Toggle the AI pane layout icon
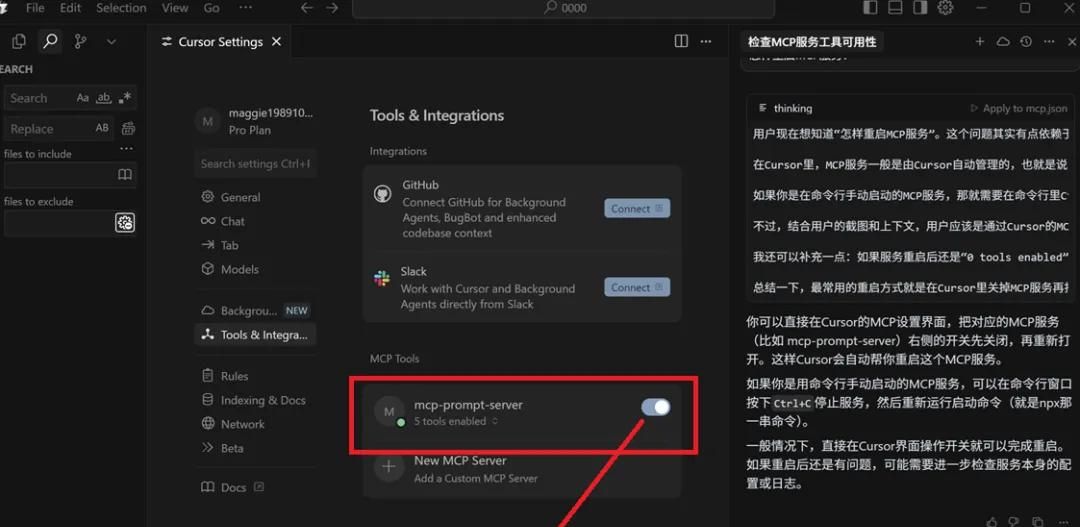Viewport: 1080px width, 527px height. 920,8
